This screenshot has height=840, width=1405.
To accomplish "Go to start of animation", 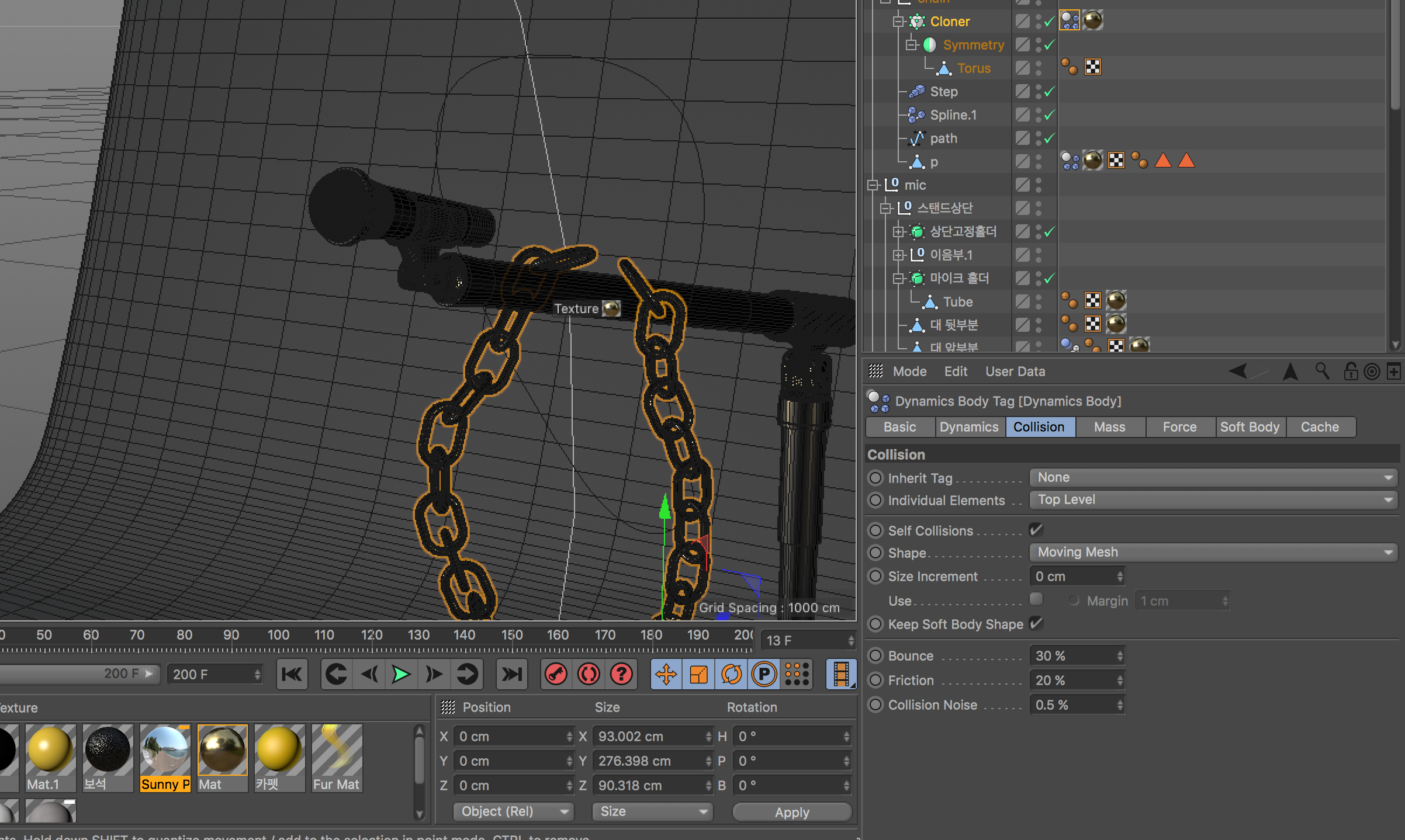I will [x=292, y=675].
